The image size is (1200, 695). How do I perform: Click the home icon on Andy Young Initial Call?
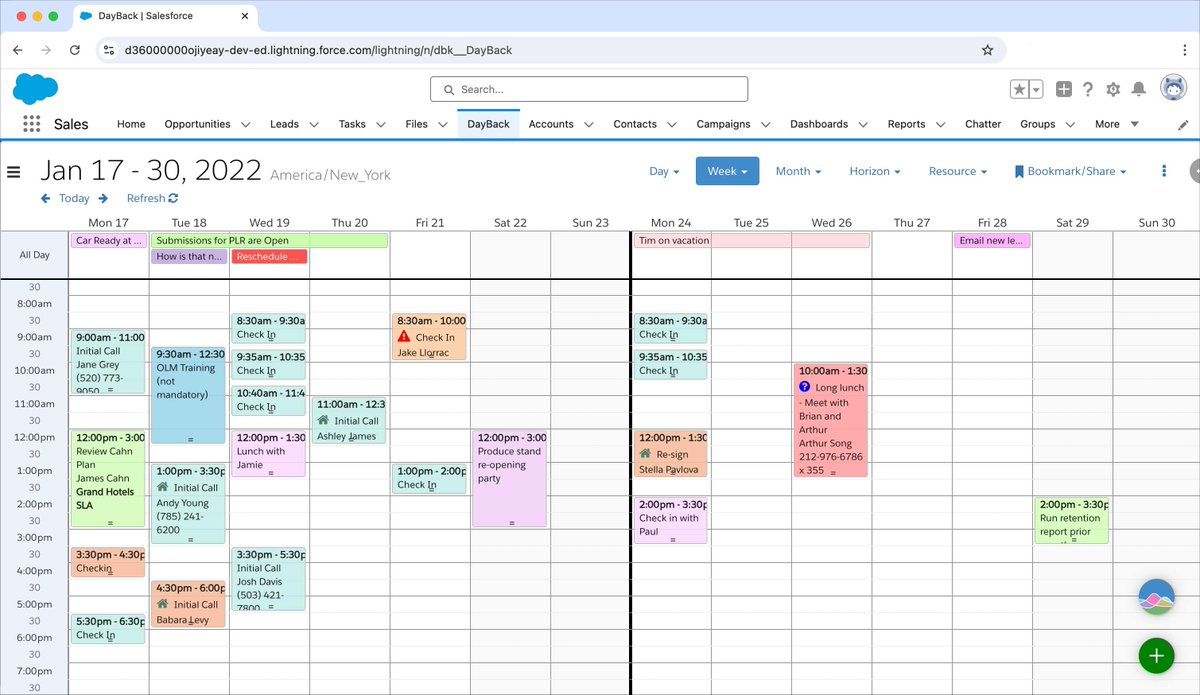click(162, 487)
